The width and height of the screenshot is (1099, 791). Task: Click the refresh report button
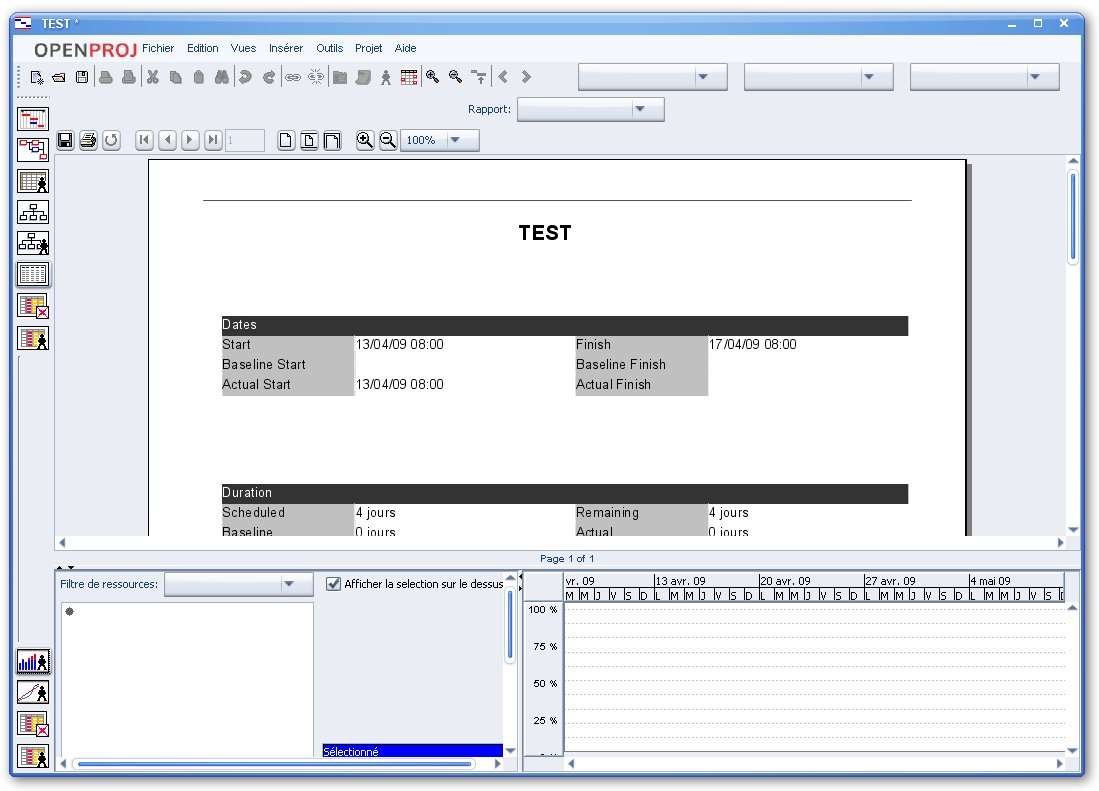pyautogui.click(x=111, y=141)
